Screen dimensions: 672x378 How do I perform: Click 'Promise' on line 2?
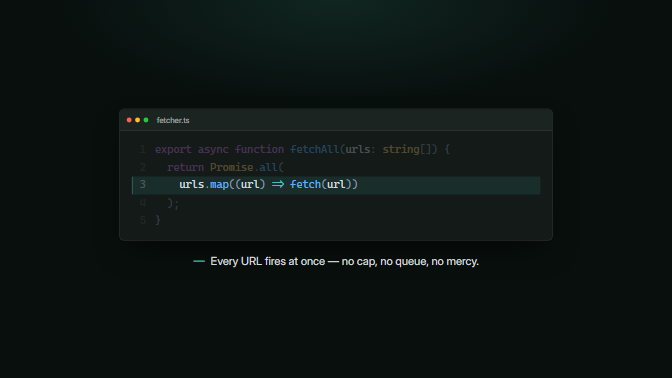(x=231, y=167)
